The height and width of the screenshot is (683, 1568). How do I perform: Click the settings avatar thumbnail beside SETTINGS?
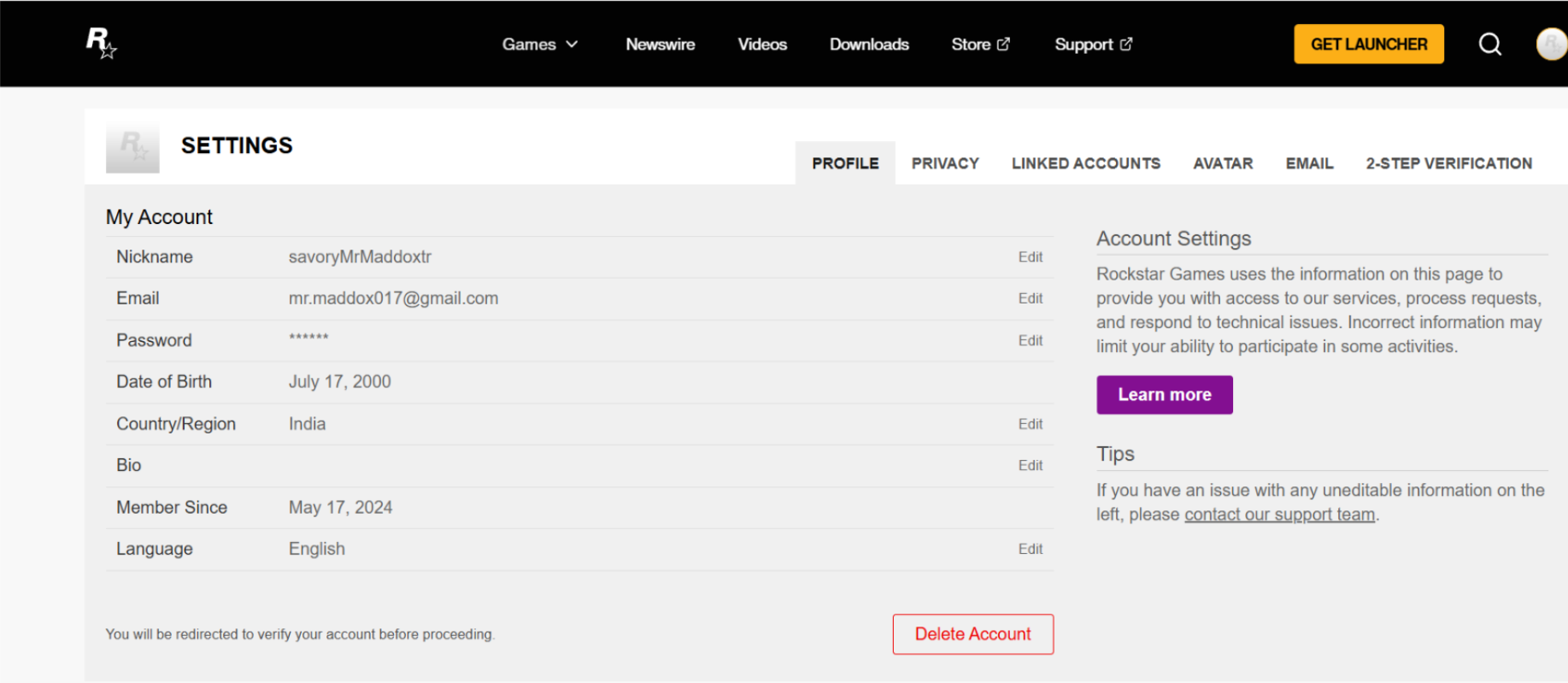[x=132, y=147]
